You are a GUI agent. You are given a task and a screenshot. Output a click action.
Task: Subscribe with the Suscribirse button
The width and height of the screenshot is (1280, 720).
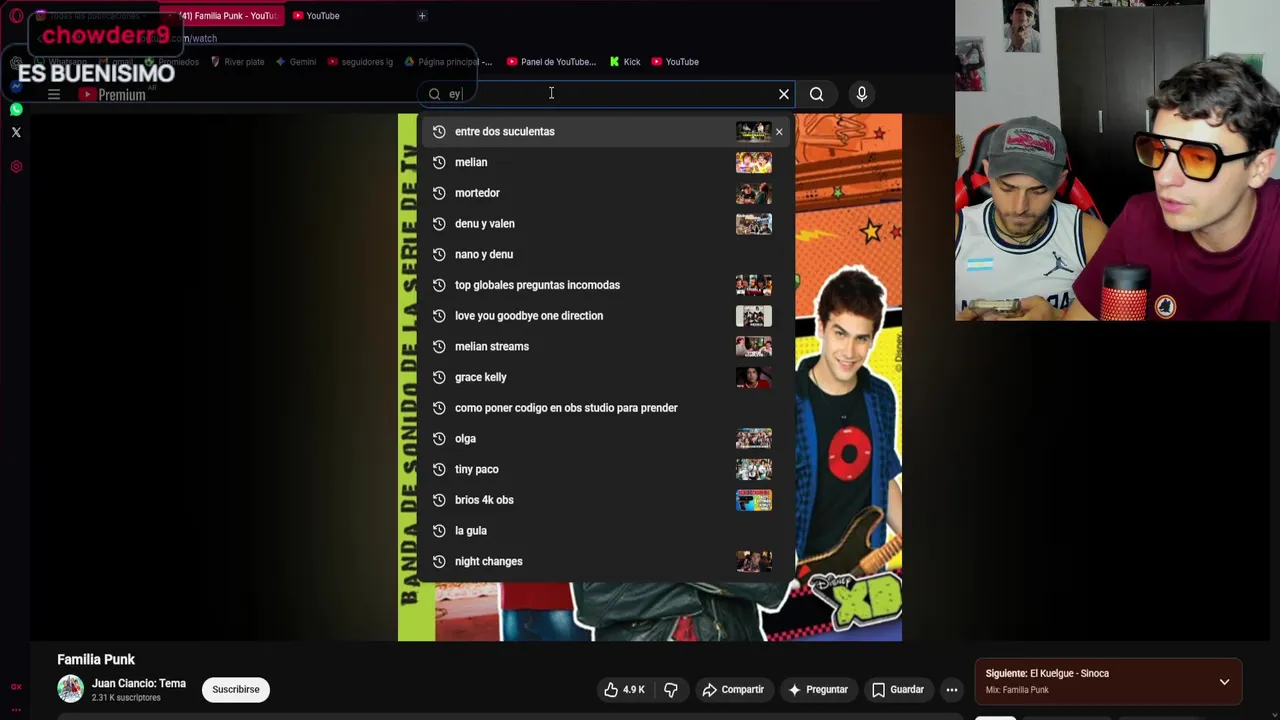tap(236, 689)
